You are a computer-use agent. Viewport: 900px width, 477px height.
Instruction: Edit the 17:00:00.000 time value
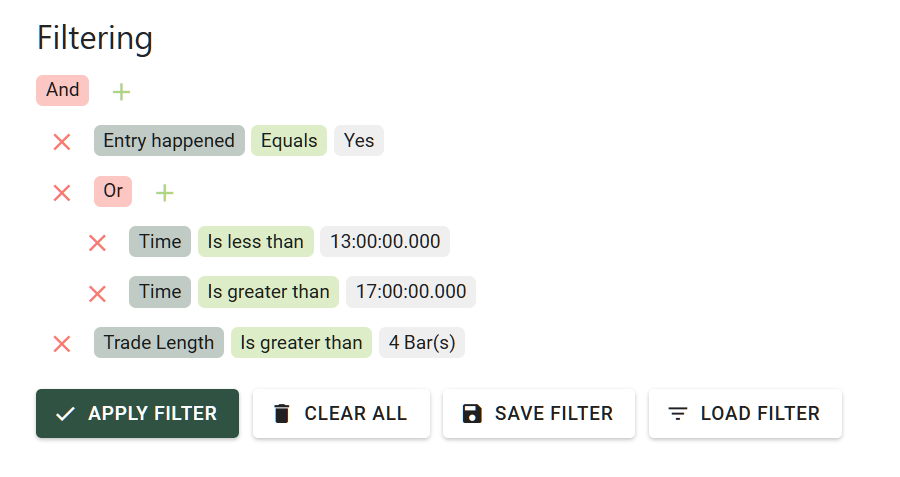pyautogui.click(x=411, y=292)
